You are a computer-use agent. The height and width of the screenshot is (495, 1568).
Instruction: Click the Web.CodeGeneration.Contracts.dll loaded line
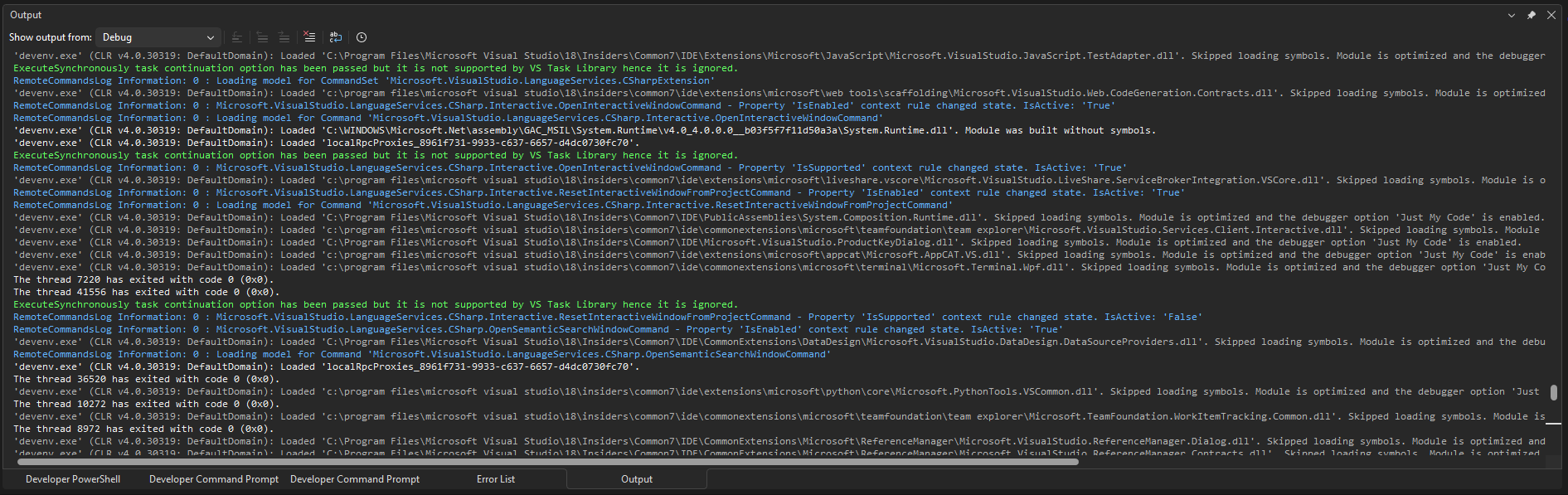click(779, 93)
